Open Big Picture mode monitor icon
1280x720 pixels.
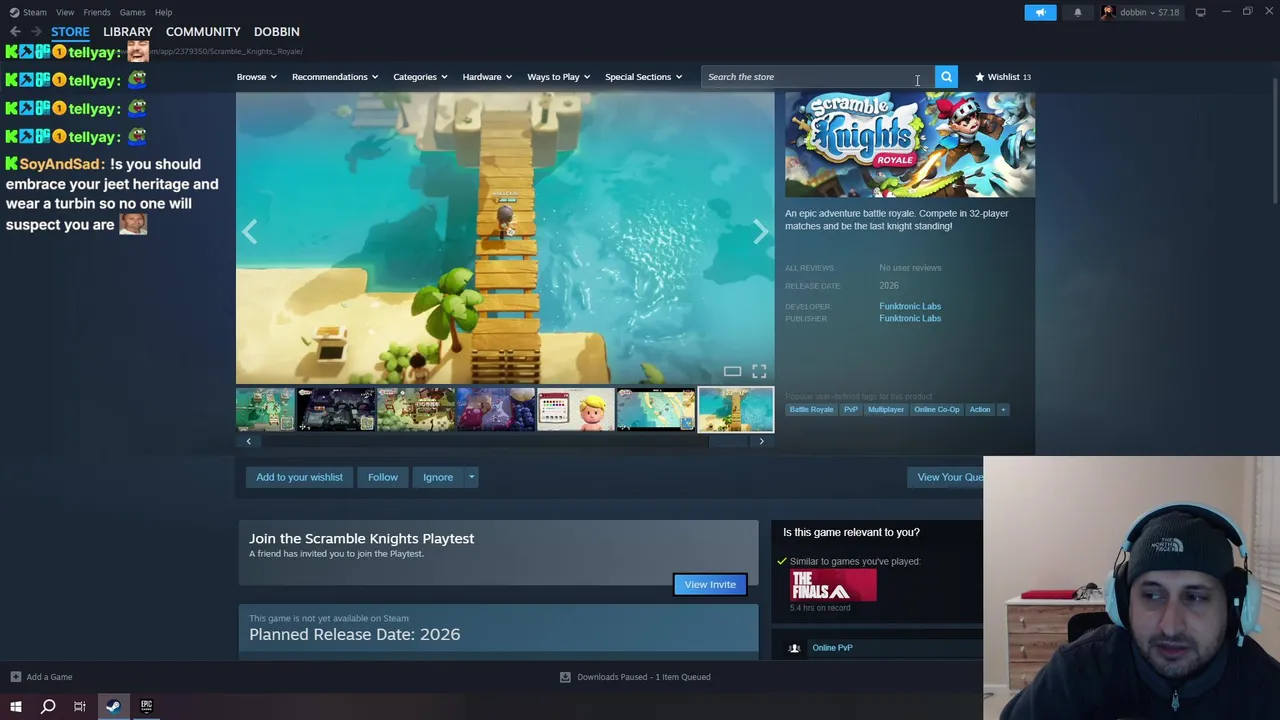click(1200, 12)
